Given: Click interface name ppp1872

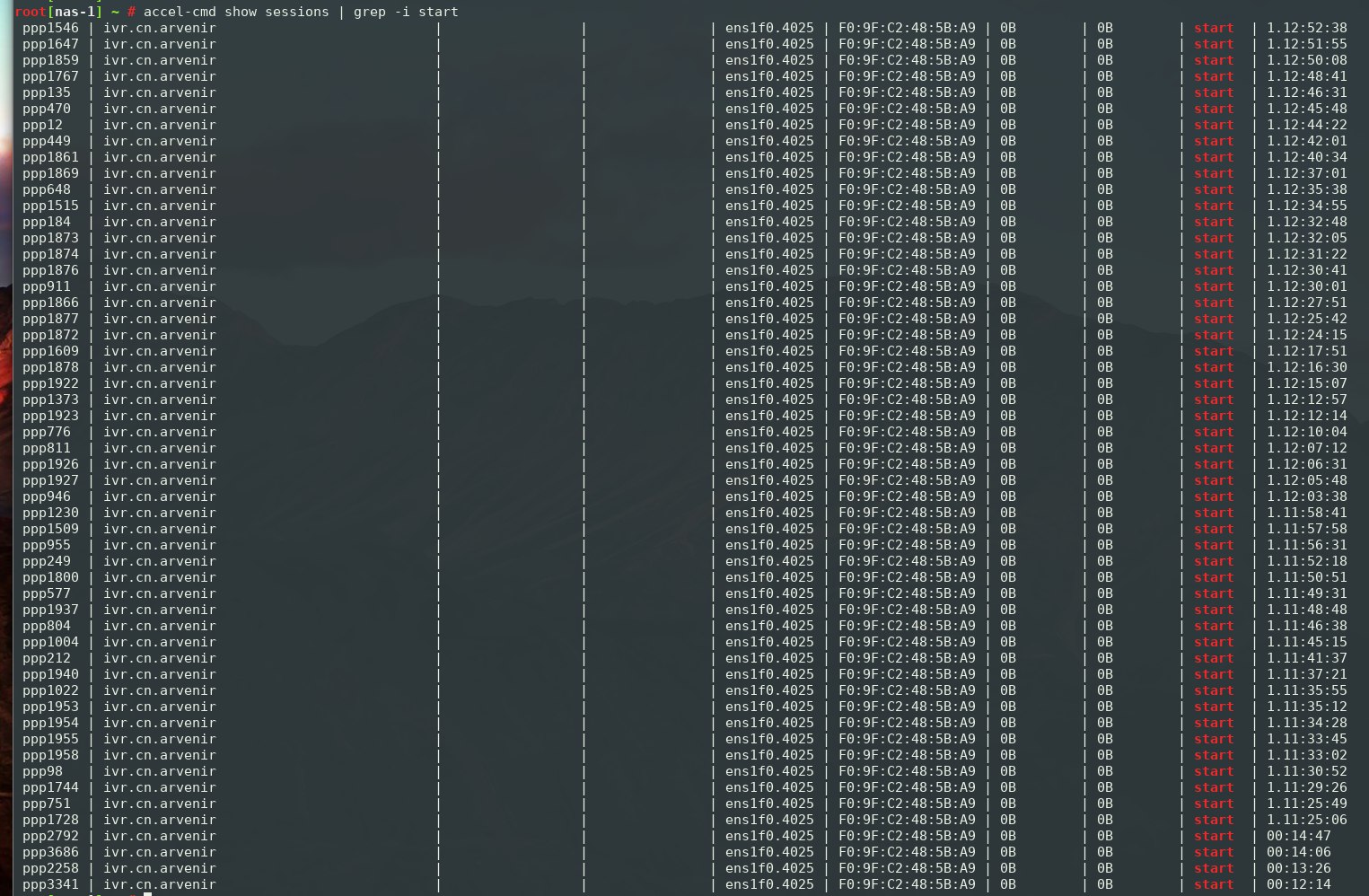Looking at the screenshot, I should [51, 335].
